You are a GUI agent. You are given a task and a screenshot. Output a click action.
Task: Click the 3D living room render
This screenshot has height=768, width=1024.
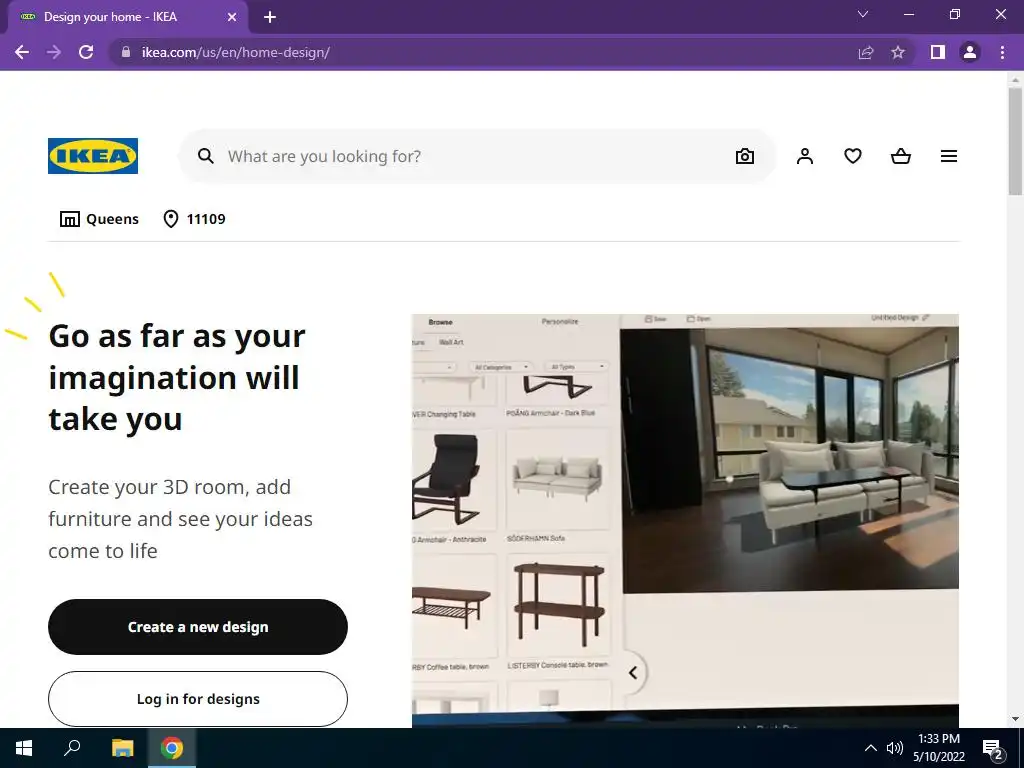click(x=790, y=460)
